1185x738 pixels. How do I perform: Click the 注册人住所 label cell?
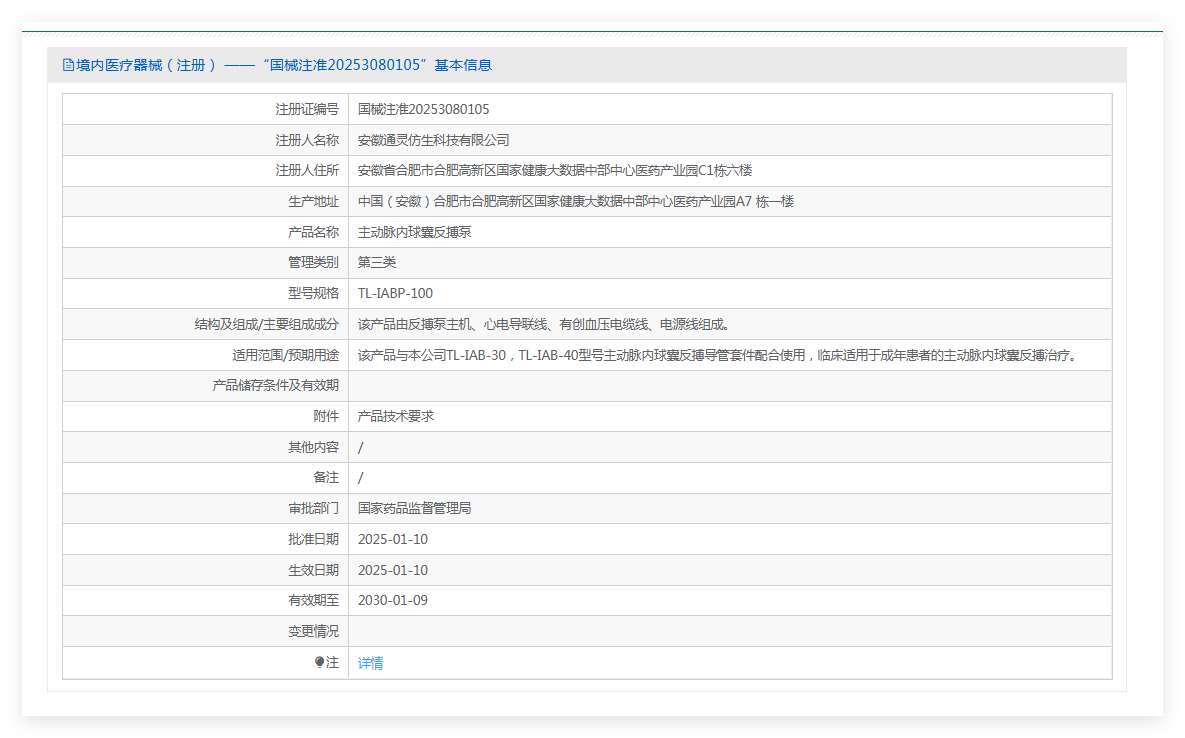pyautogui.click(x=206, y=171)
